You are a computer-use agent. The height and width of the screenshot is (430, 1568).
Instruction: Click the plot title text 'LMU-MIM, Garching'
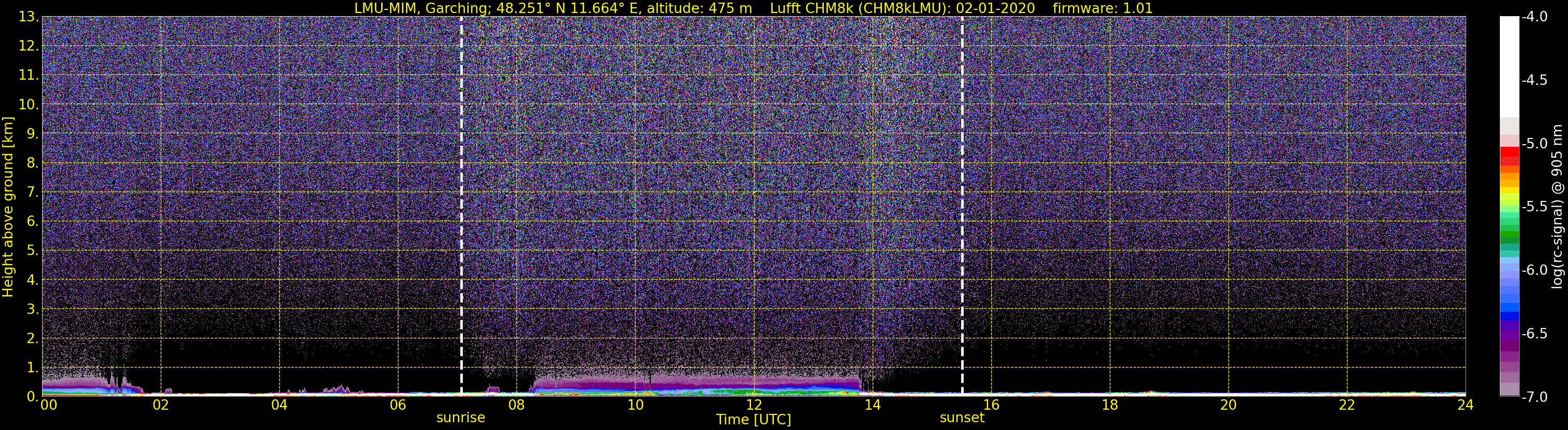[x=422, y=8]
